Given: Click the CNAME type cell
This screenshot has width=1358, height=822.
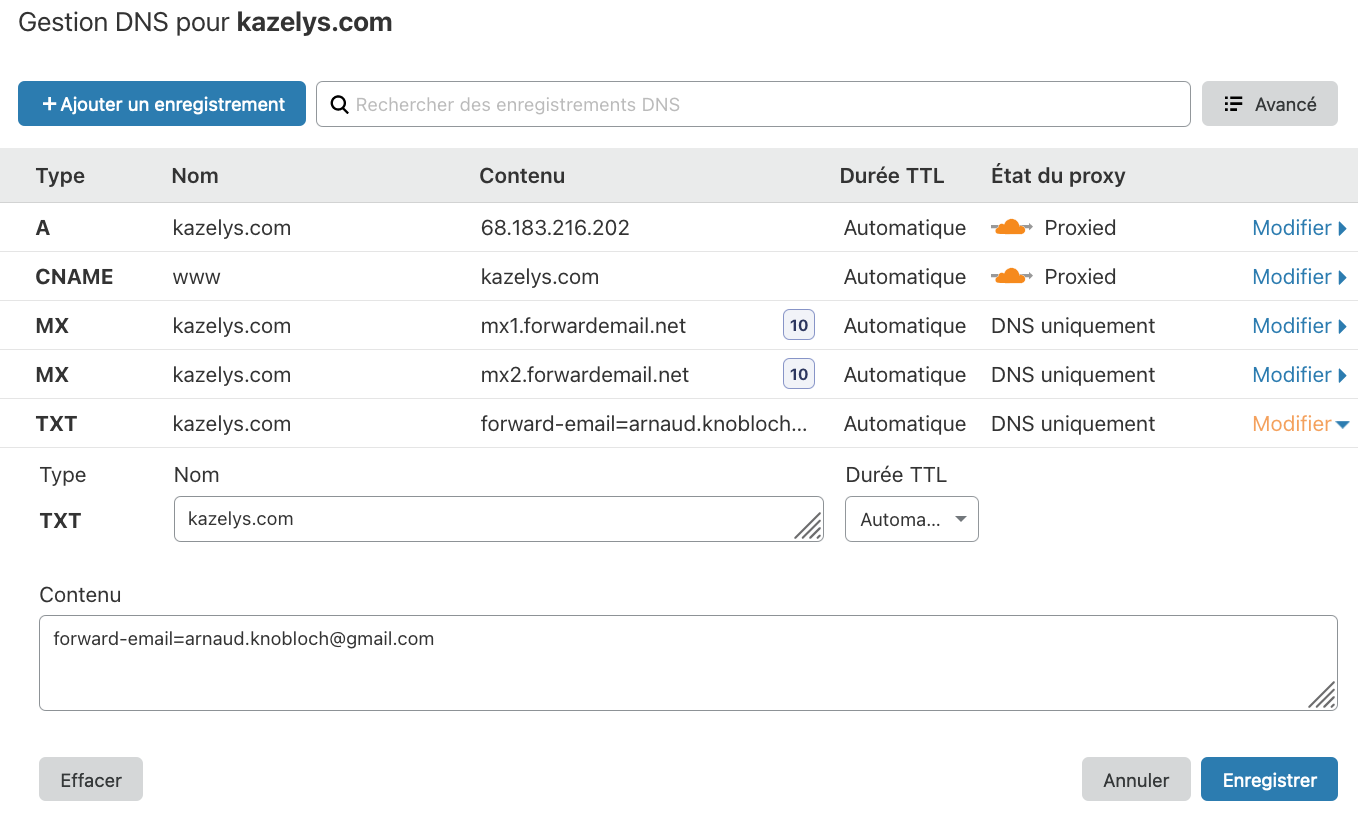Looking at the screenshot, I should (x=74, y=277).
